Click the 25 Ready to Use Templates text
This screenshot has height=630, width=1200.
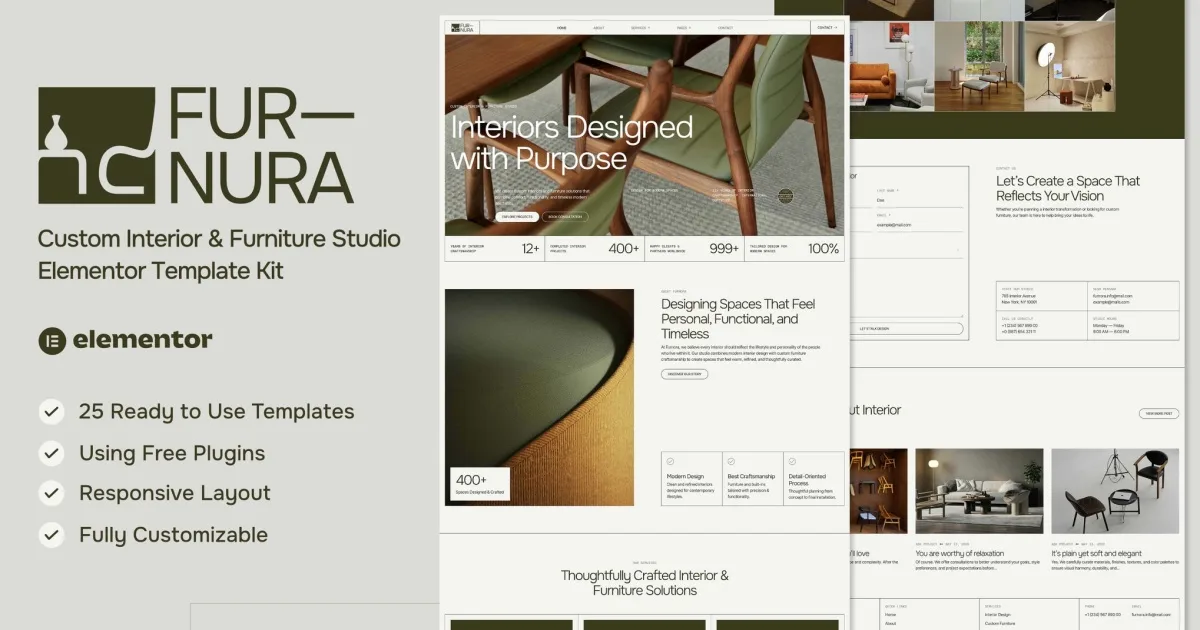(x=217, y=411)
